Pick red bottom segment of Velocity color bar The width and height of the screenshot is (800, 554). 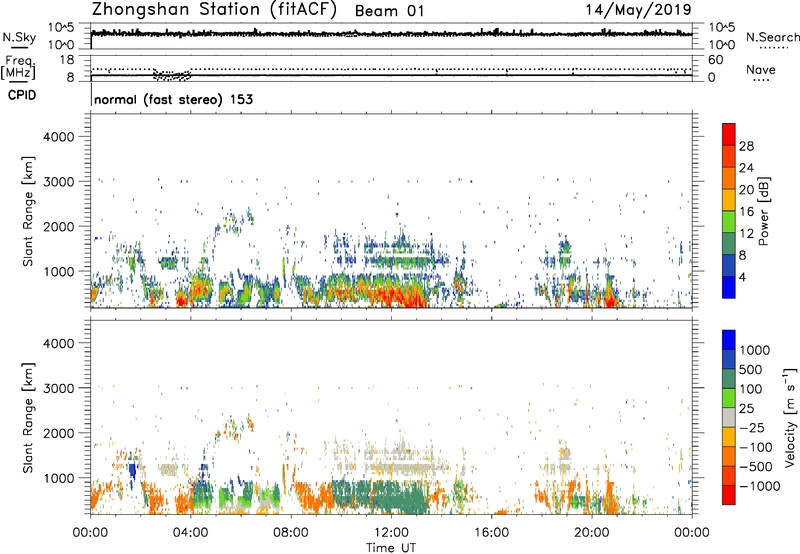click(729, 495)
